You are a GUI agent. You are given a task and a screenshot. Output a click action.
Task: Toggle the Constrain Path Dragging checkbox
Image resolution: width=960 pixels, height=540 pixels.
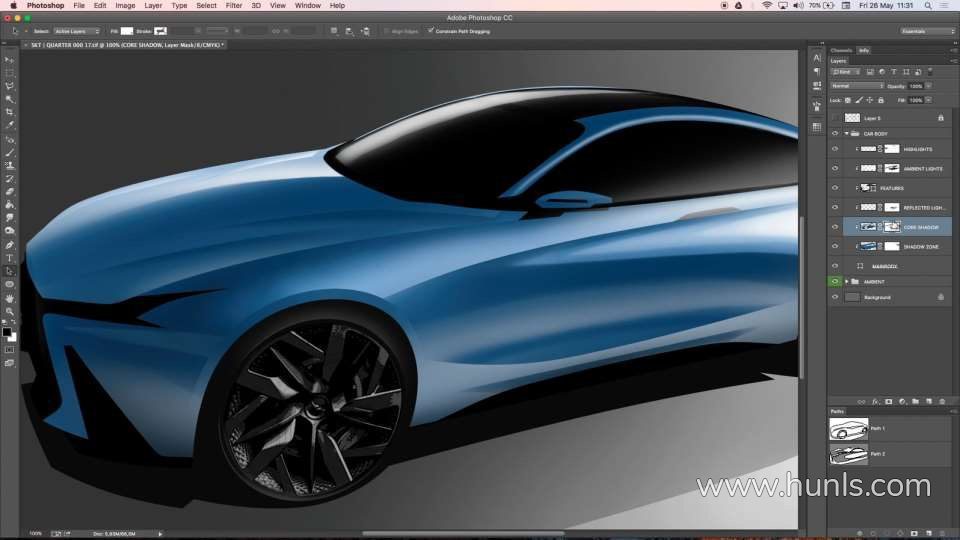pos(430,31)
